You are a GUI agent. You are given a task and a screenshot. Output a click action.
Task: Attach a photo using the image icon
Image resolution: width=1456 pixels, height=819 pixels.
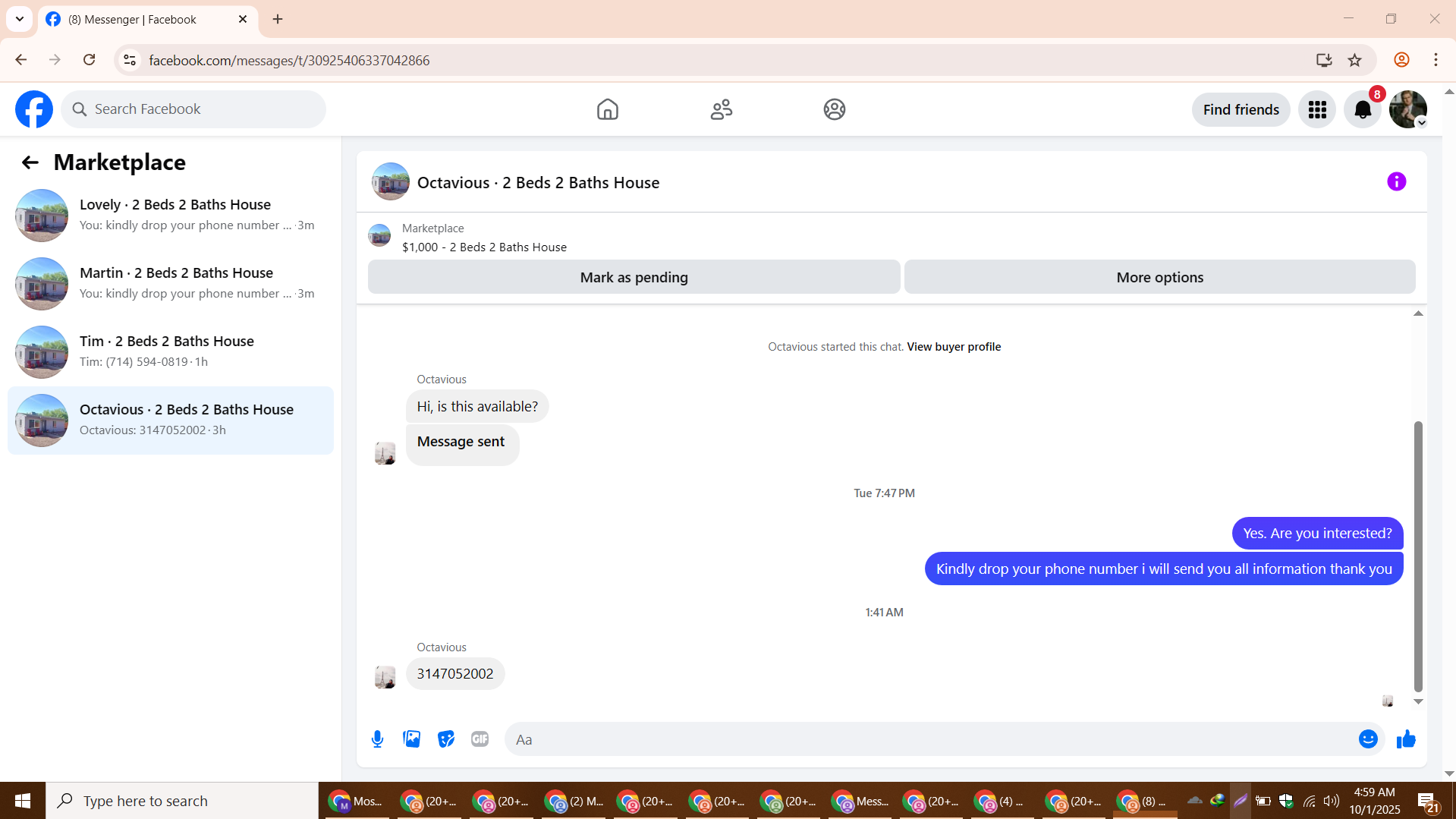pyautogui.click(x=411, y=739)
